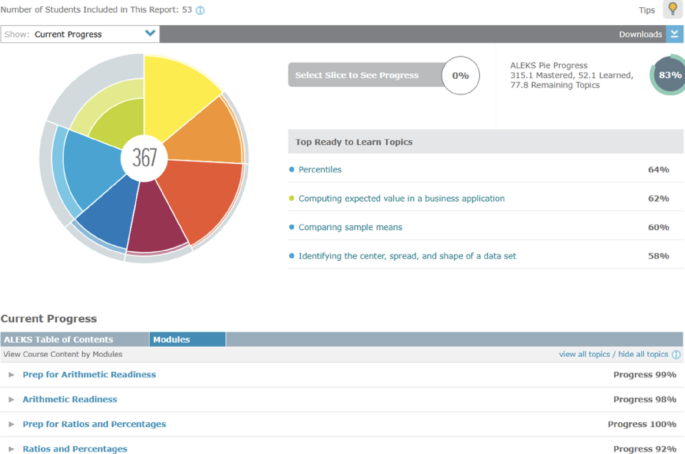
Task: Click the Downloads label in the toolbar
Action: tap(640, 34)
